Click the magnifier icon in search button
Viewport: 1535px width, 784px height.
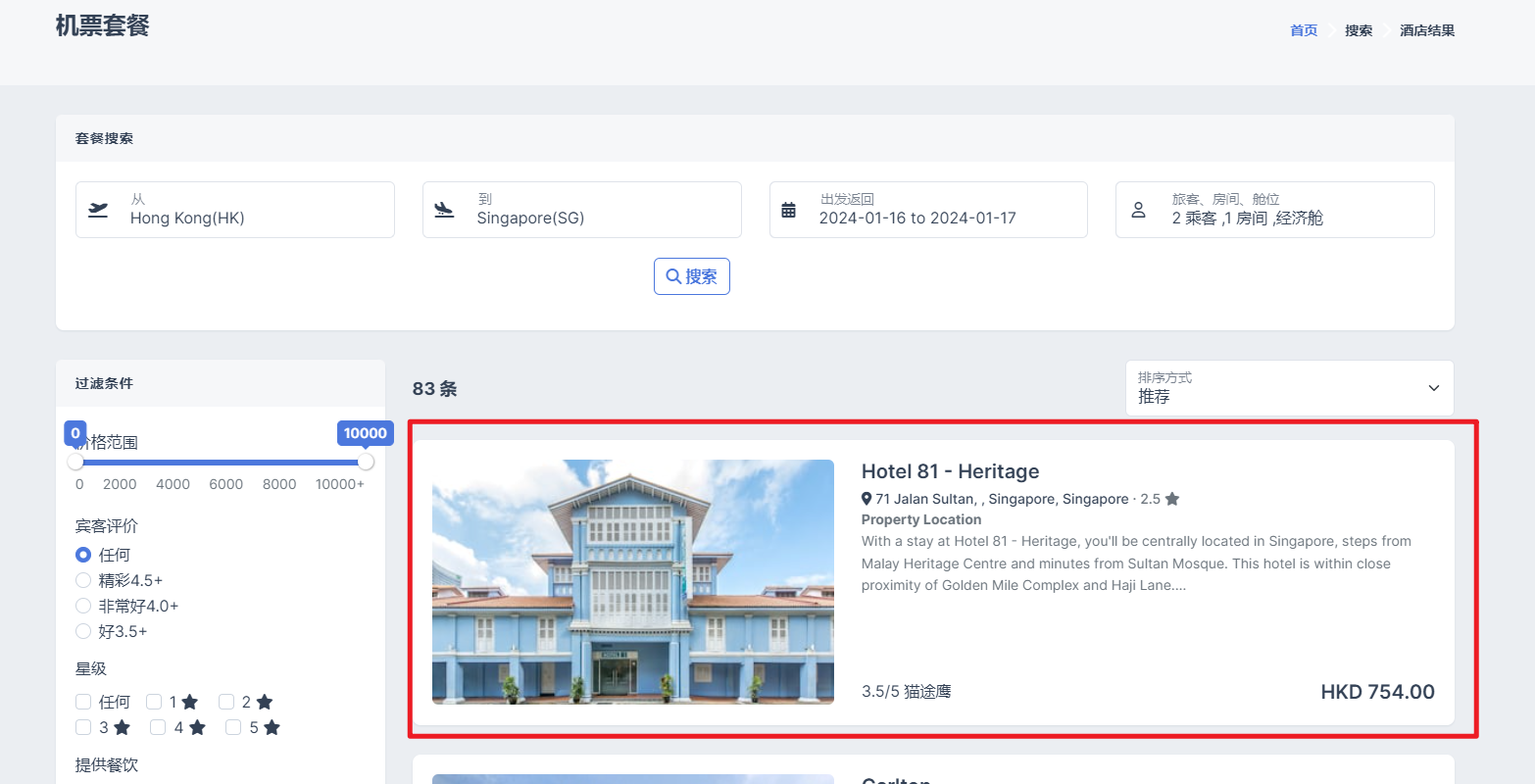tap(673, 276)
